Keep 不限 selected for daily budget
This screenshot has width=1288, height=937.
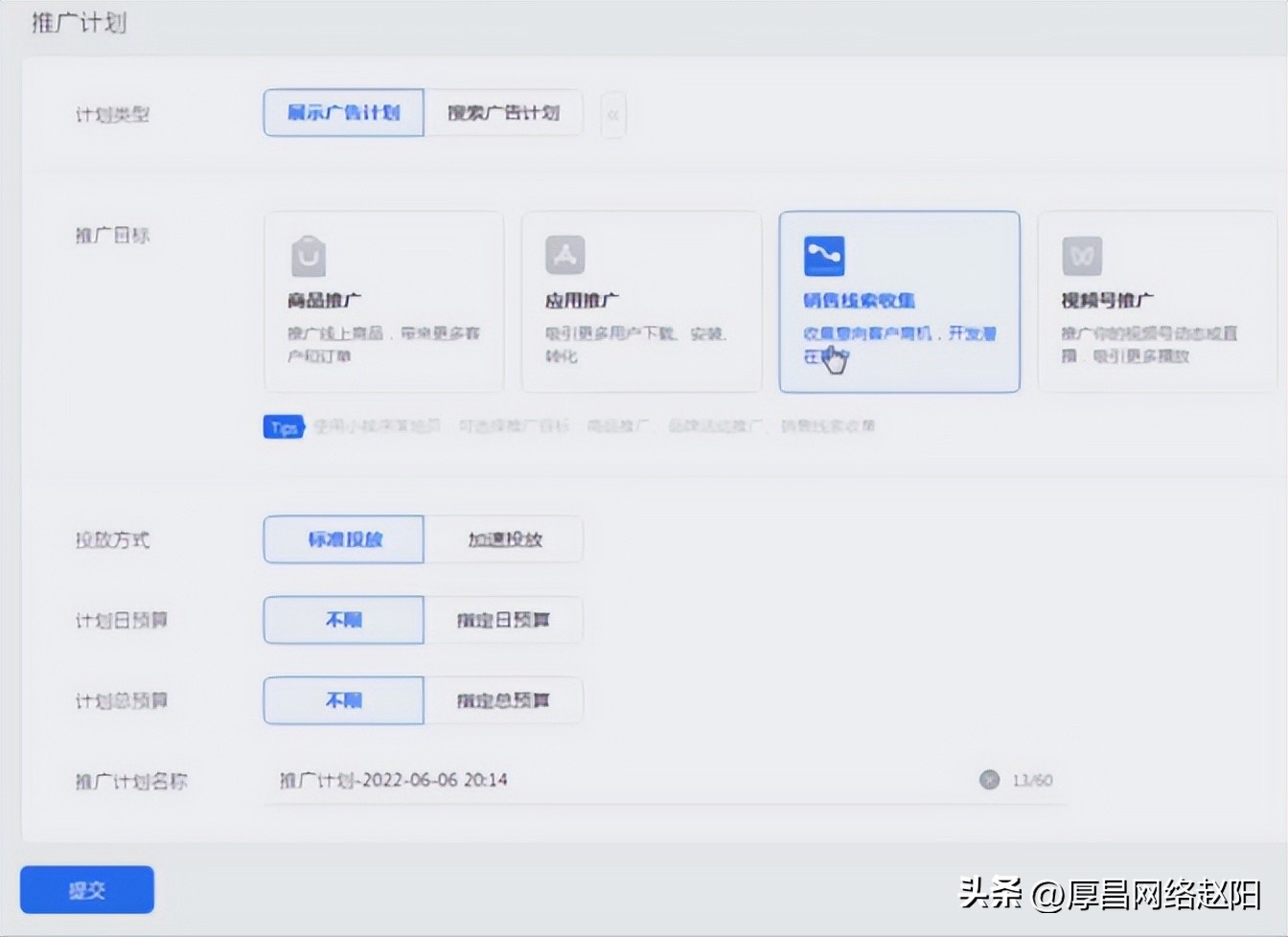click(343, 620)
